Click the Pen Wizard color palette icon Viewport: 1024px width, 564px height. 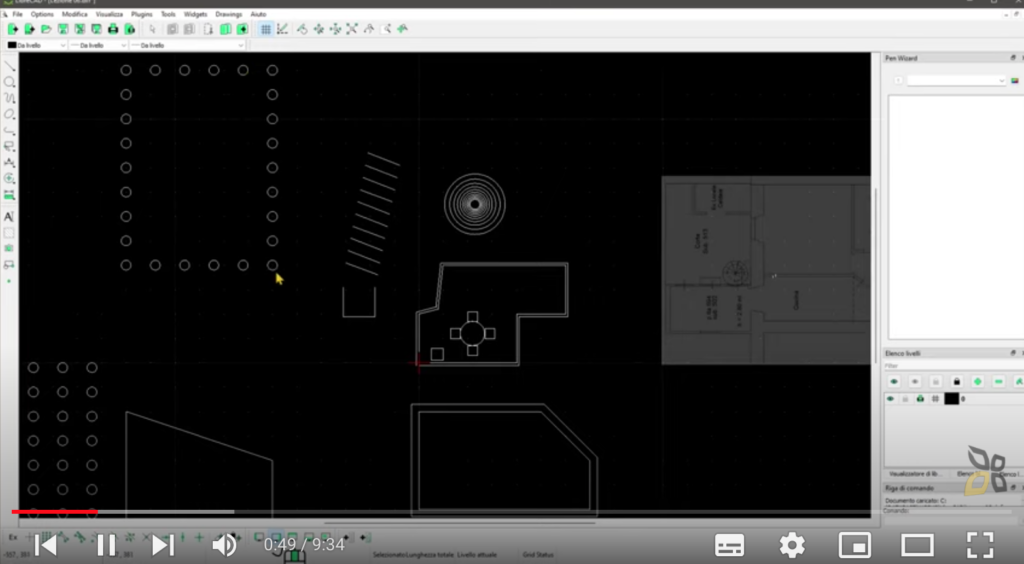pyautogui.click(x=1015, y=80)
